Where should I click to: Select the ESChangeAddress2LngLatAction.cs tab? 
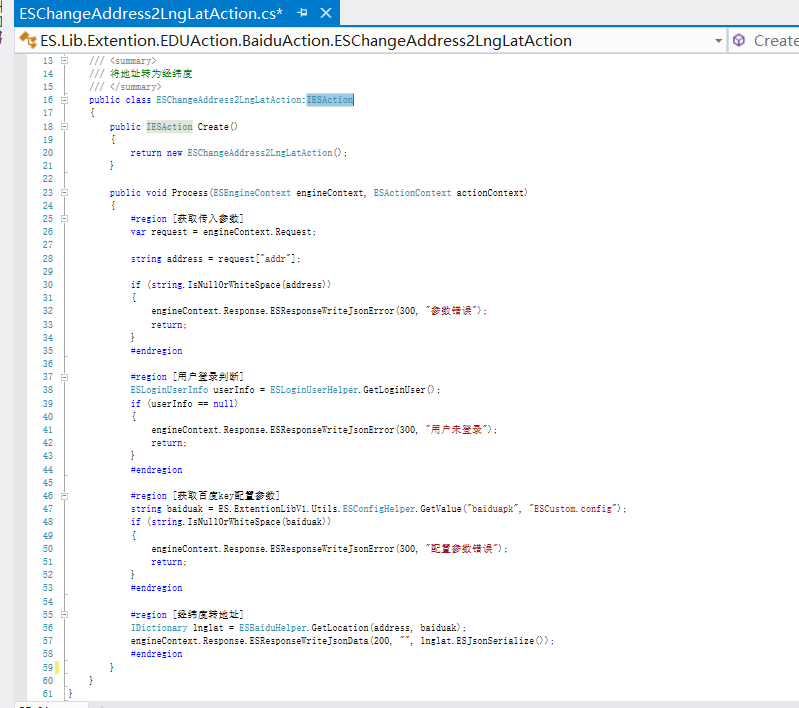point(151,13)
